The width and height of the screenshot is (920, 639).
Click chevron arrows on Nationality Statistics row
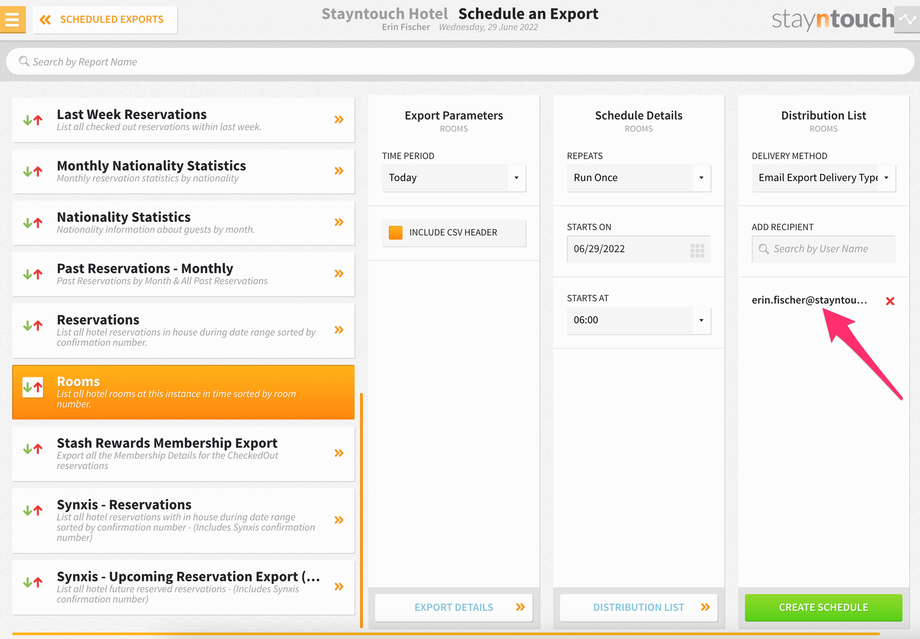coord(339,222)
